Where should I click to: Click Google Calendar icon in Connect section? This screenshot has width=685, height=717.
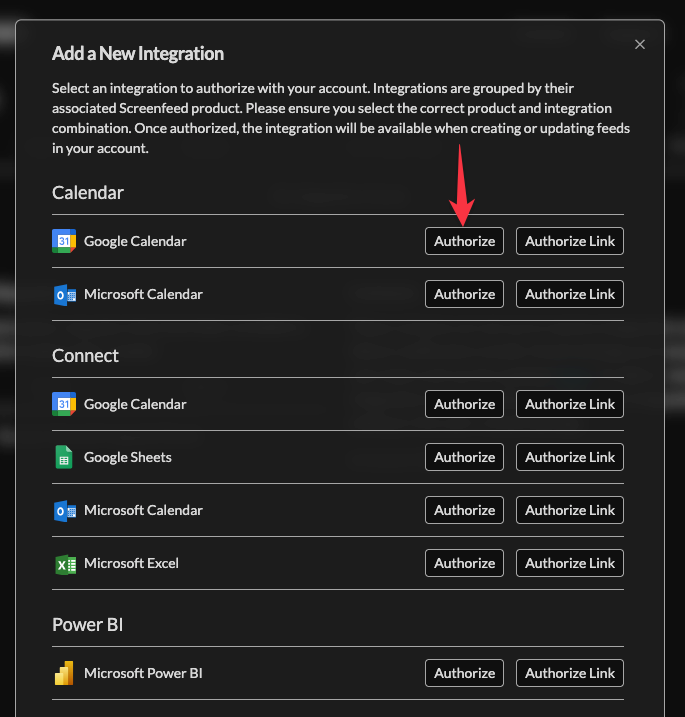(x=64, y=404)
